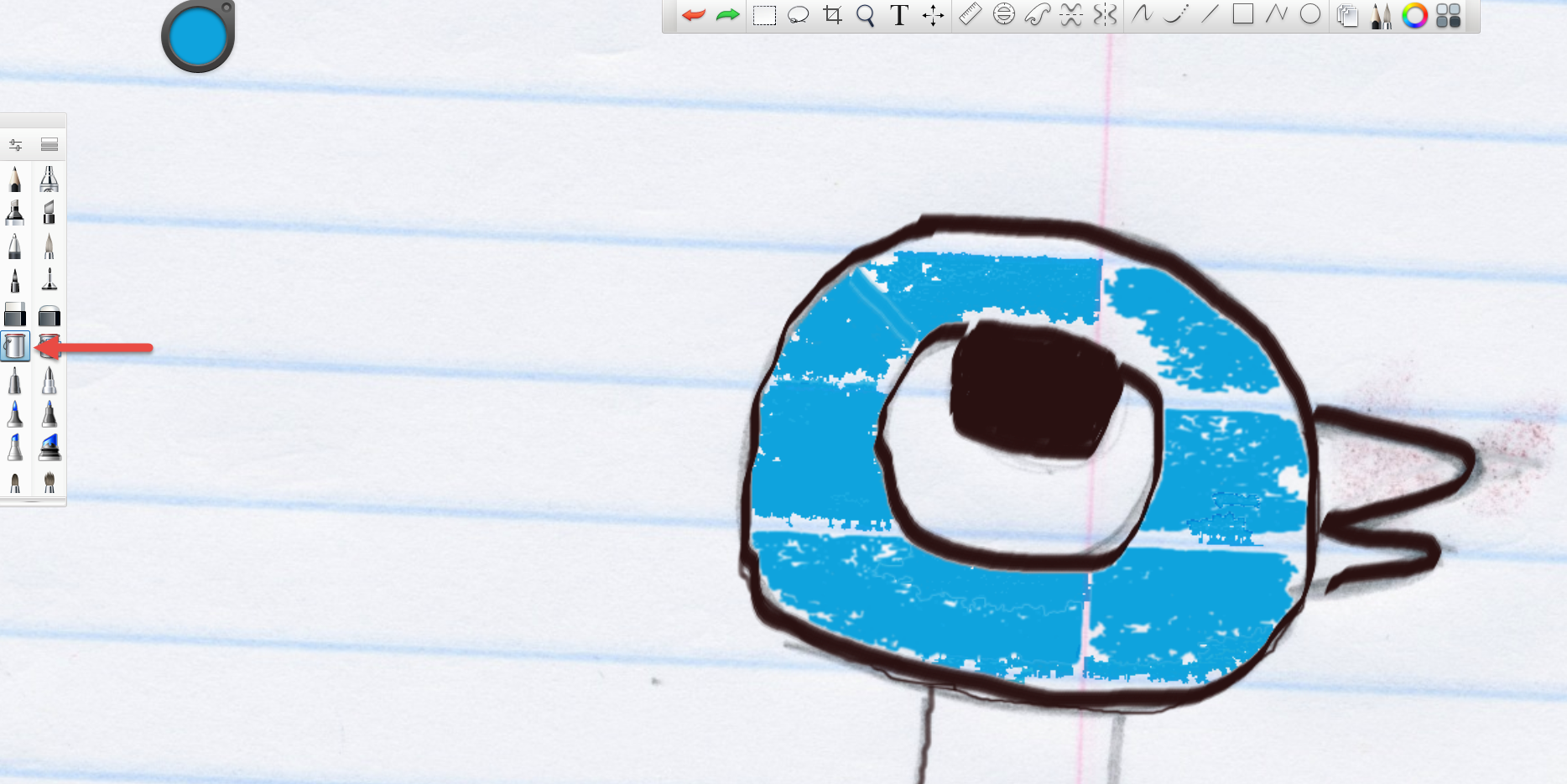1567x784 pixels.
Task: Pick the move/transform tool
Action: tap(933, 15)
